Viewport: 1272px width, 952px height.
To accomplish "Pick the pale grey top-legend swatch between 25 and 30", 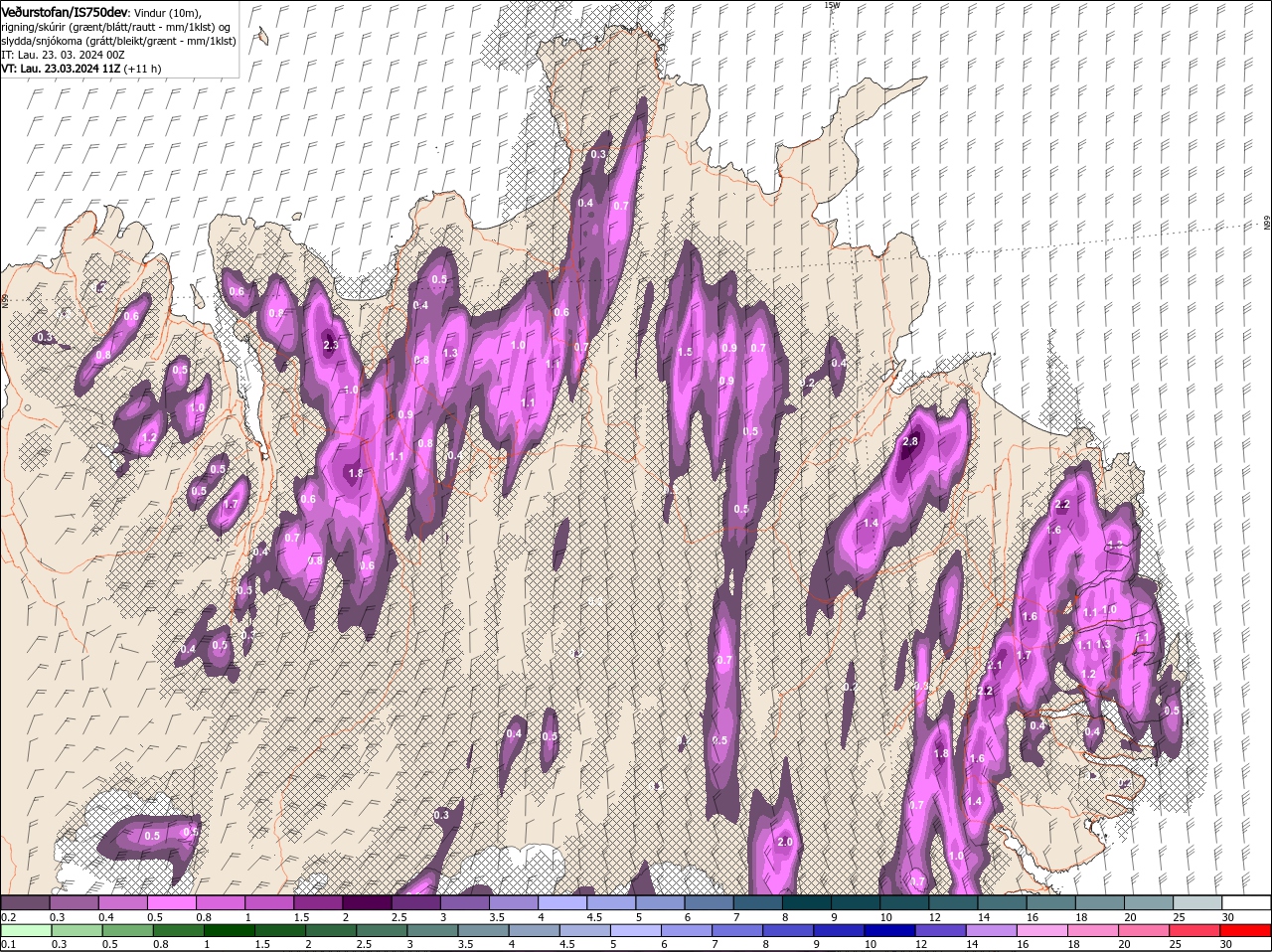I will (1197, 902).
